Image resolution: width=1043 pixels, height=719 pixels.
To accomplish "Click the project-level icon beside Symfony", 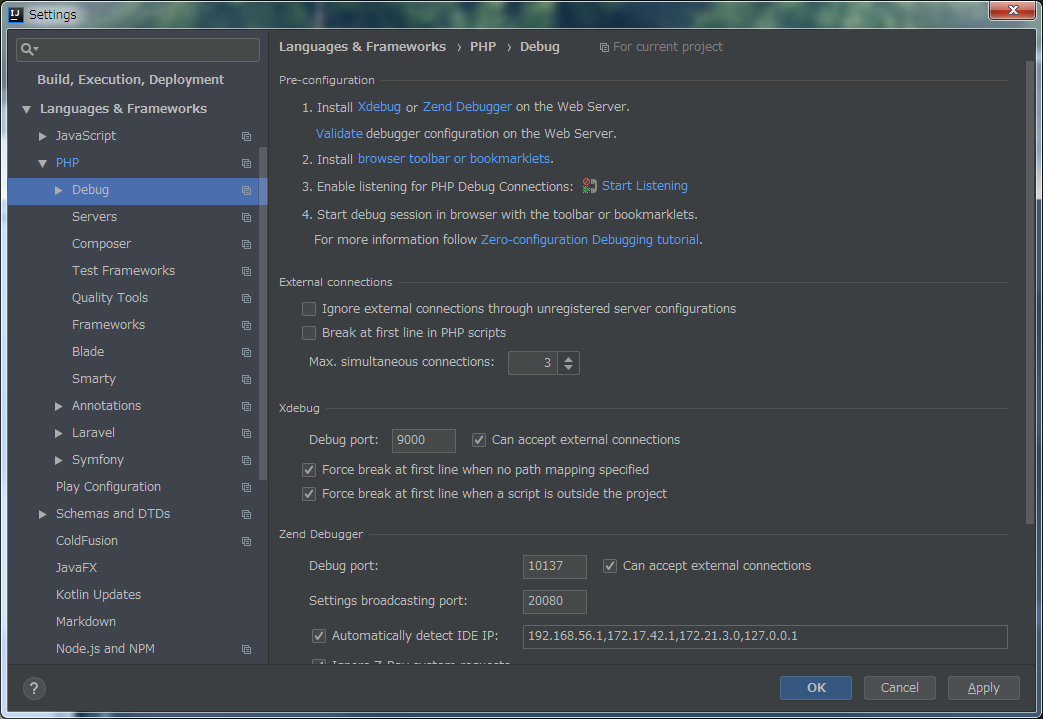I will click(246, 460).
